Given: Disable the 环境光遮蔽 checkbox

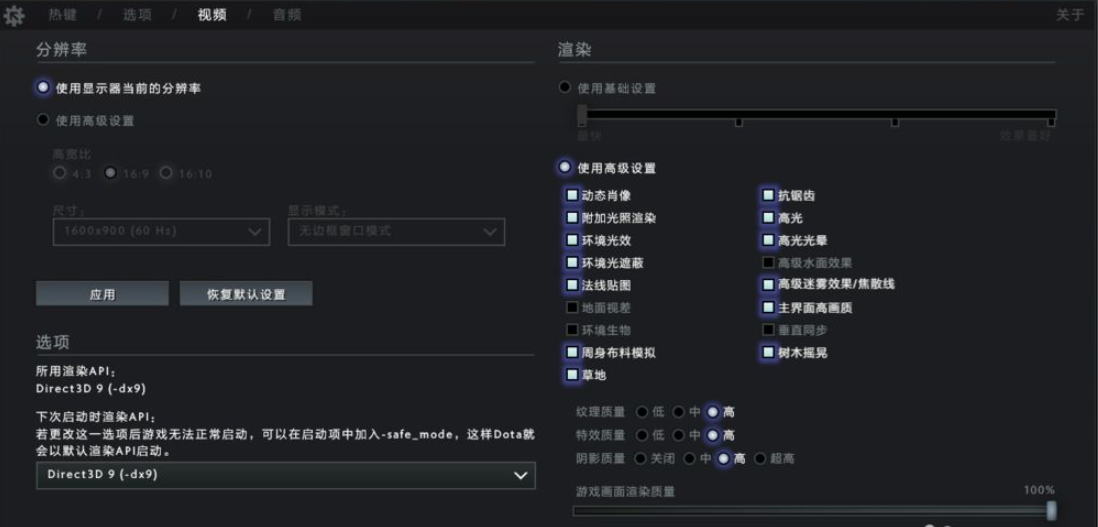Looking at the screenshot, I should (572, 263).
